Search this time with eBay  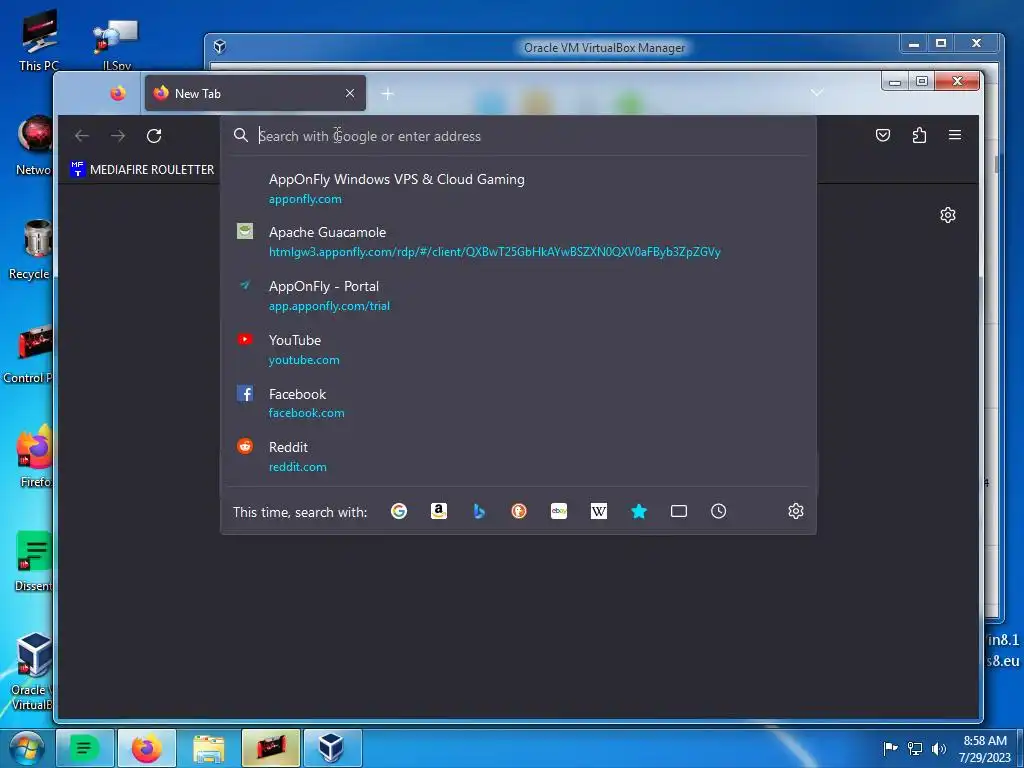559,511
